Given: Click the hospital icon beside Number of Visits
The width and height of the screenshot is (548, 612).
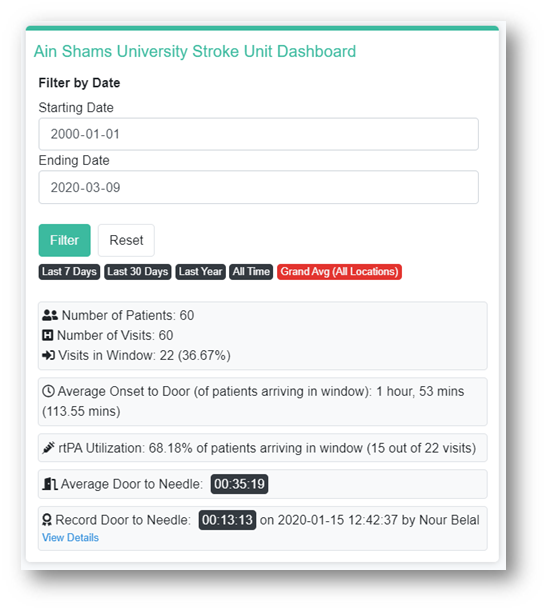Looking at the screenshot, I should click(x=47, y=335).
